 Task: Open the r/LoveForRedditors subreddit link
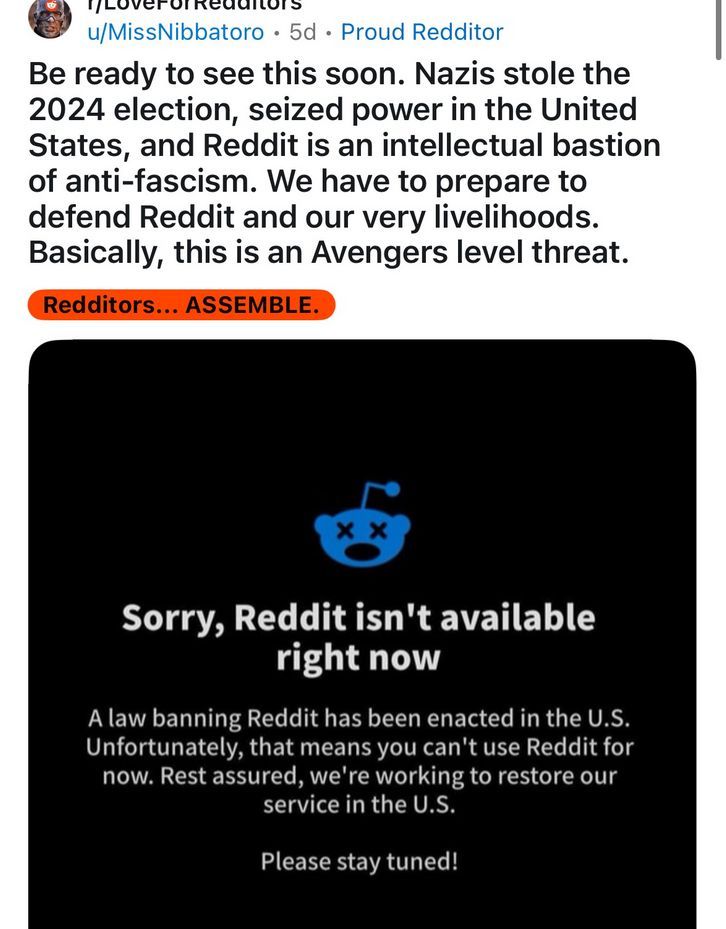pos(194,5)
